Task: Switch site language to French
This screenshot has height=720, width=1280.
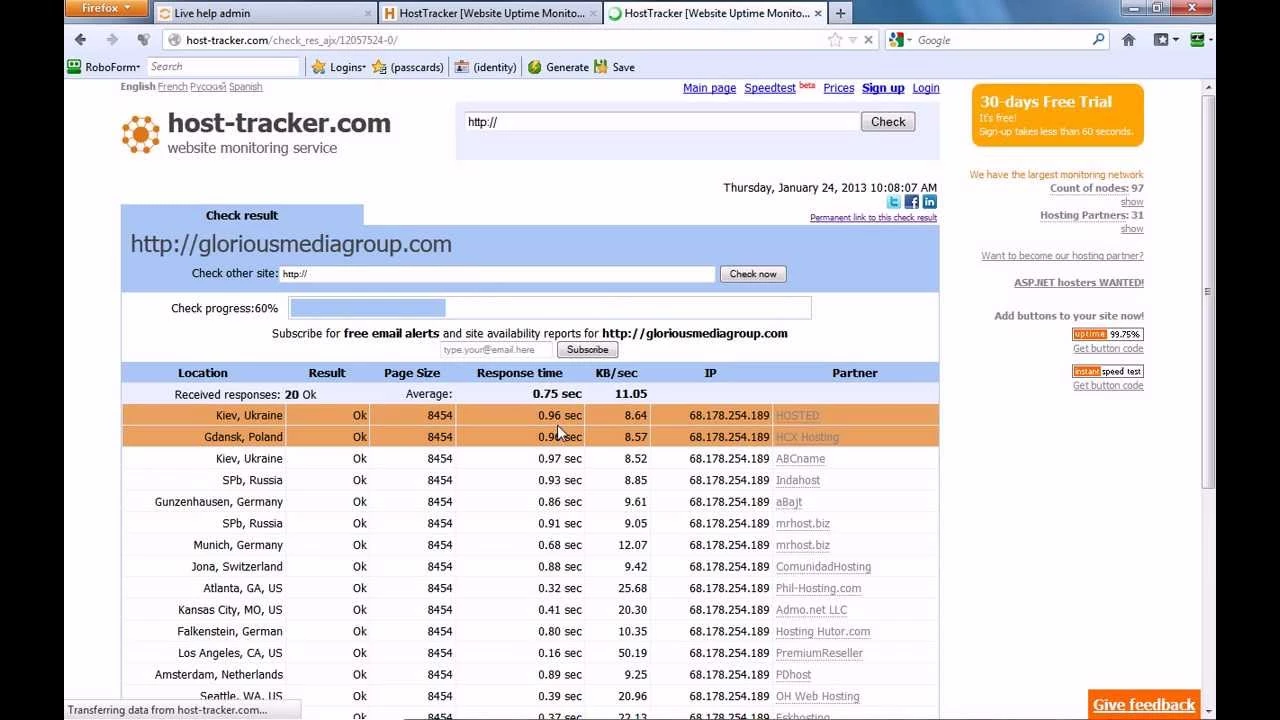Action: 172,87
